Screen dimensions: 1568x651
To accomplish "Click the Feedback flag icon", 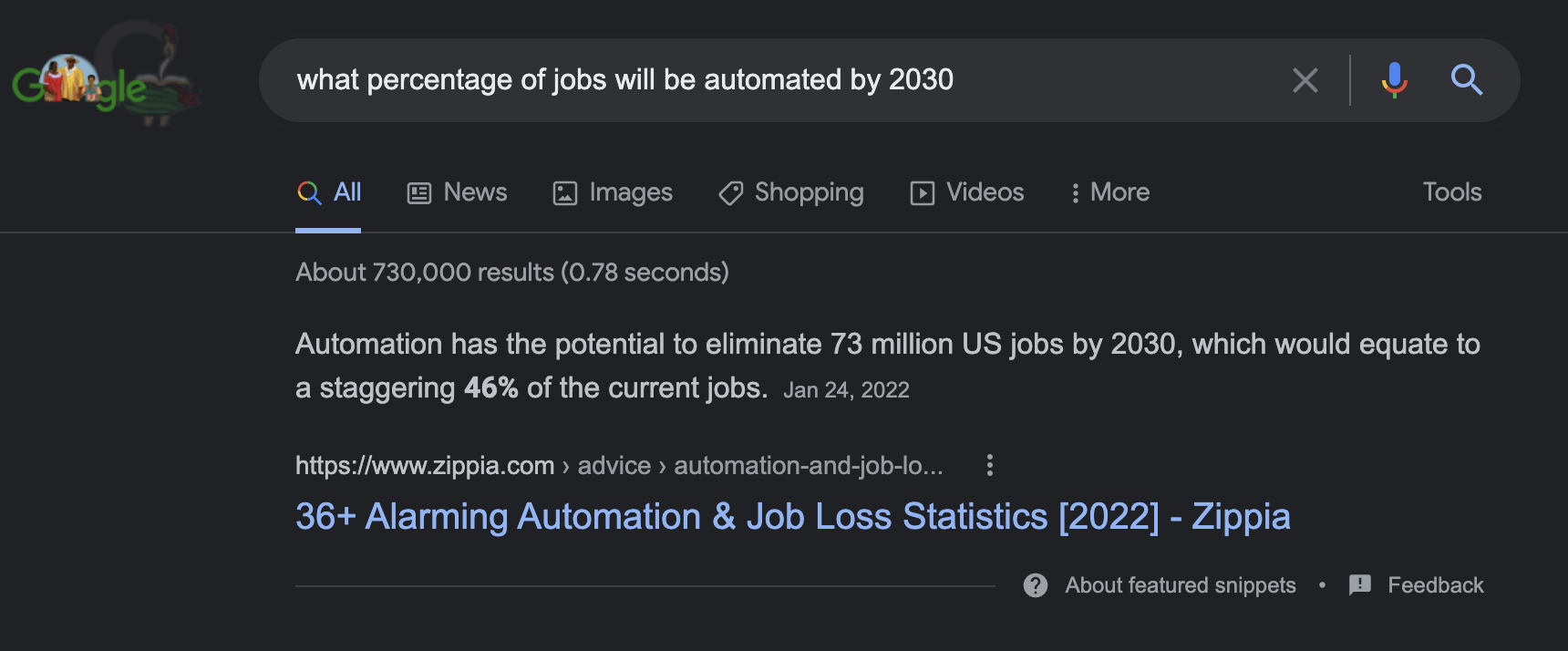I will (1359, 585).
